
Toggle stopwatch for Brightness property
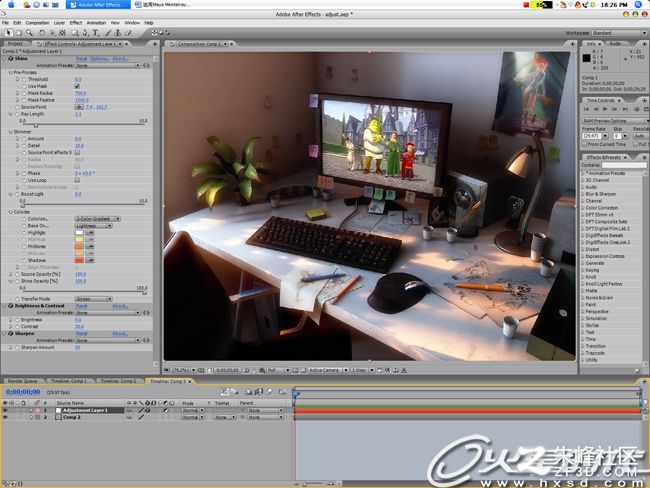pos(17,320)
